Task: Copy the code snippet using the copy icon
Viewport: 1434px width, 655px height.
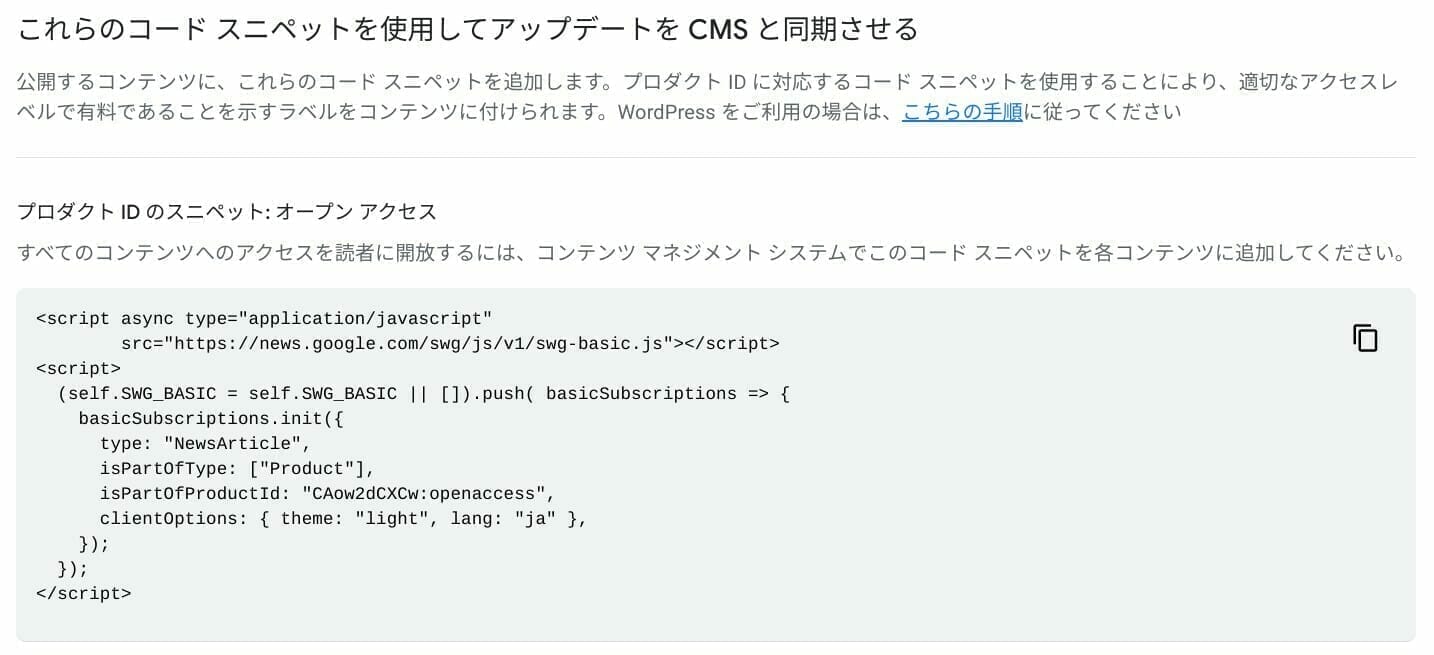Action: tap(1365, 338)
